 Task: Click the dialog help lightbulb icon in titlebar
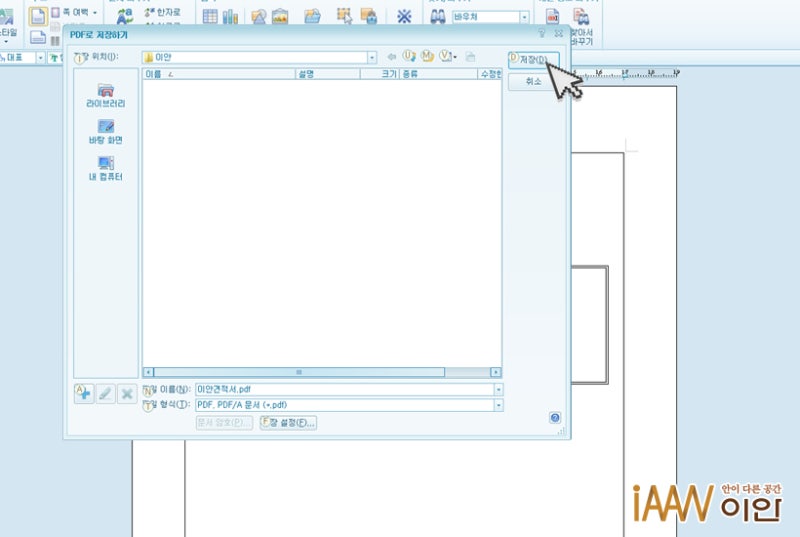pyautogui.click(x=542, y=34)
